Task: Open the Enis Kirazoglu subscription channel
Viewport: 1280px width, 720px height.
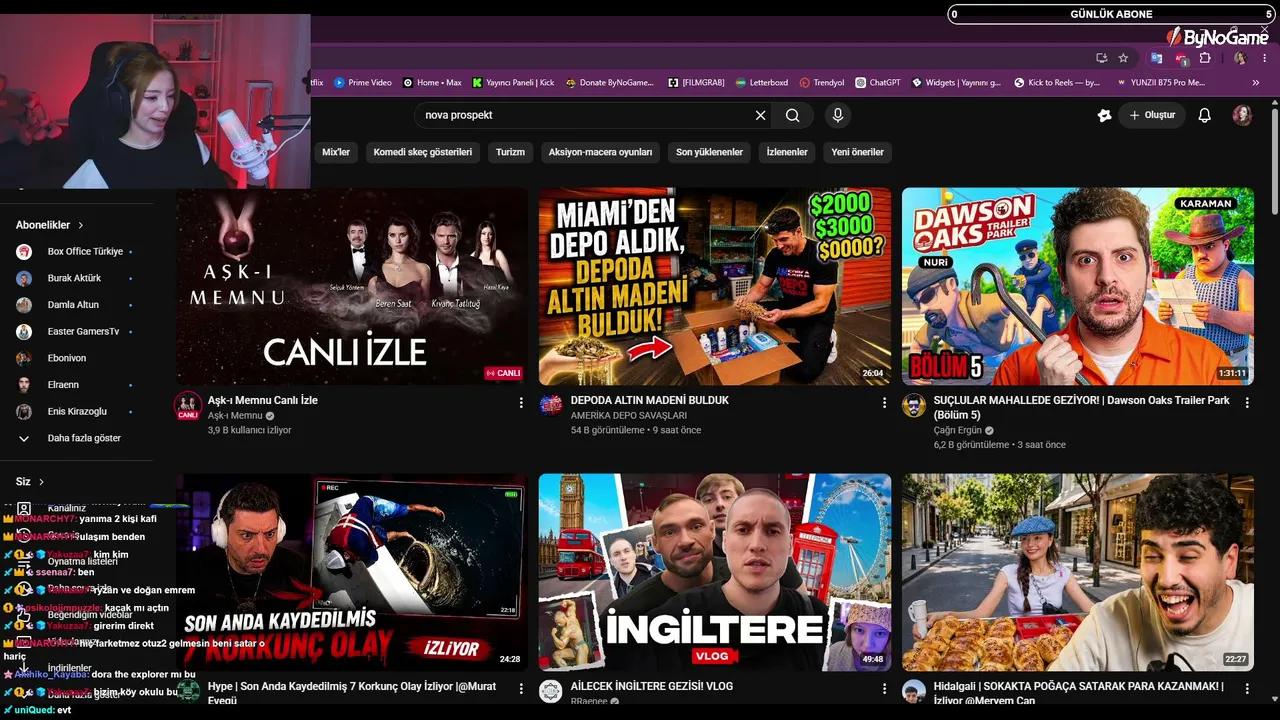Action: coord(76,412)
